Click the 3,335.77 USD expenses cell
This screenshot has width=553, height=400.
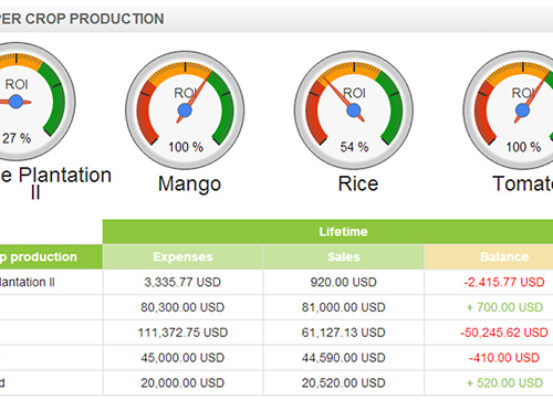tap(183, 282)
